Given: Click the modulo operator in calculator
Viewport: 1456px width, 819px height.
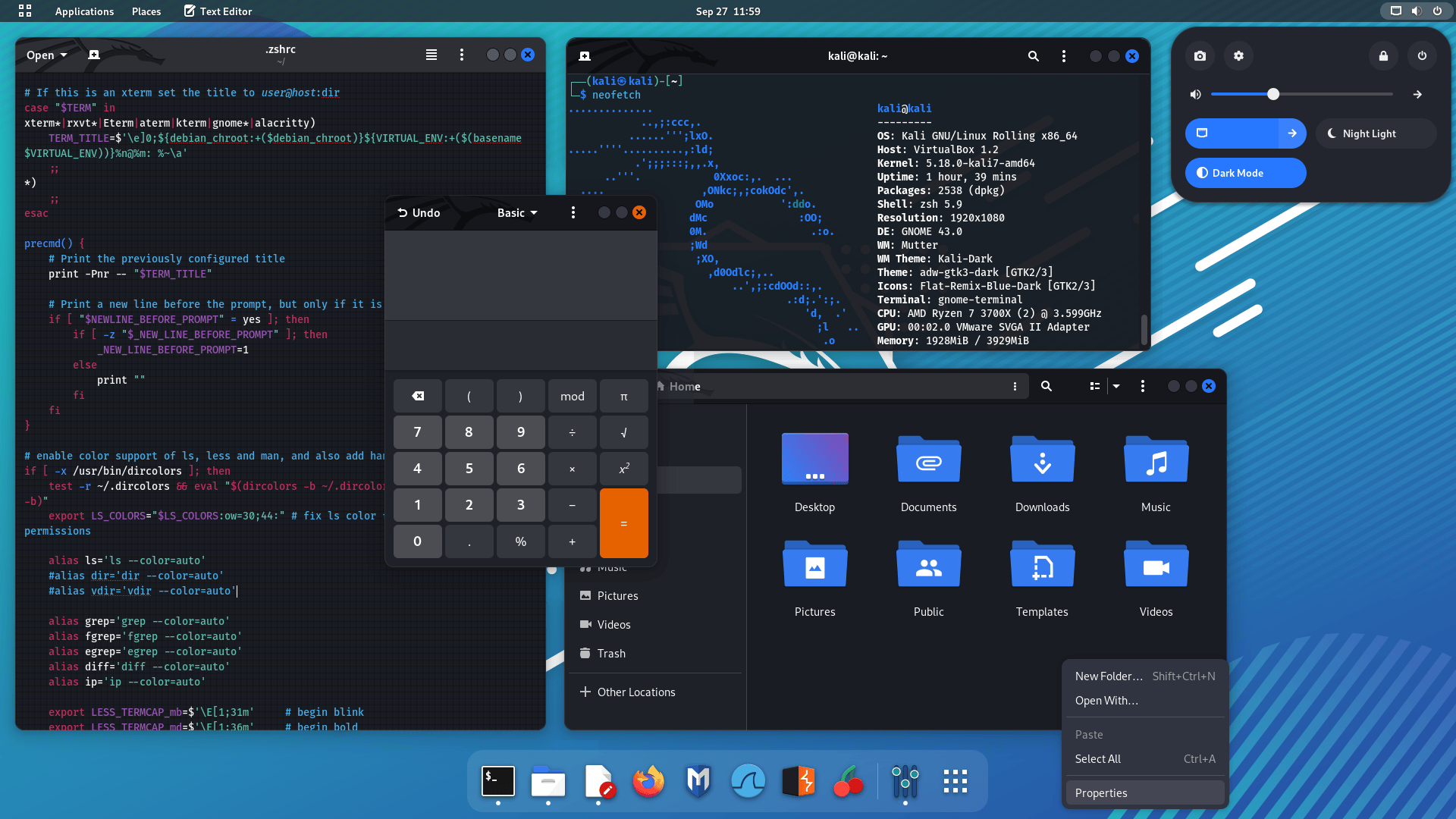Looking at the screenshot, I should point(571,395).
